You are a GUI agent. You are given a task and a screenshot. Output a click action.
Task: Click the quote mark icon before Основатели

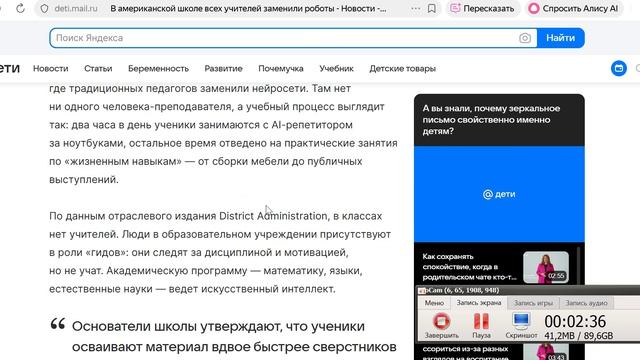tap(58, 324)
